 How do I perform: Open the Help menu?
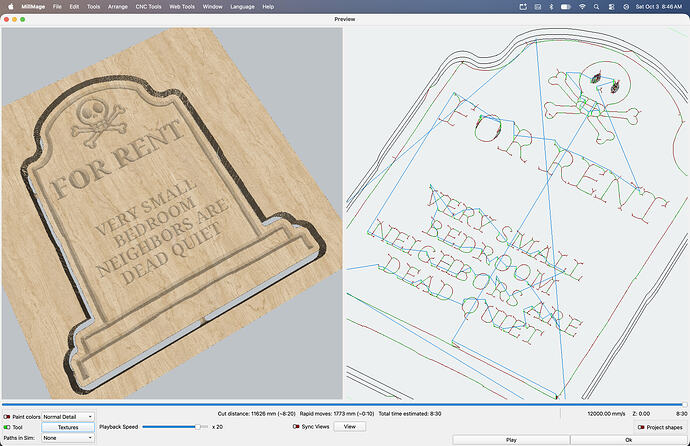coord(268,7)
